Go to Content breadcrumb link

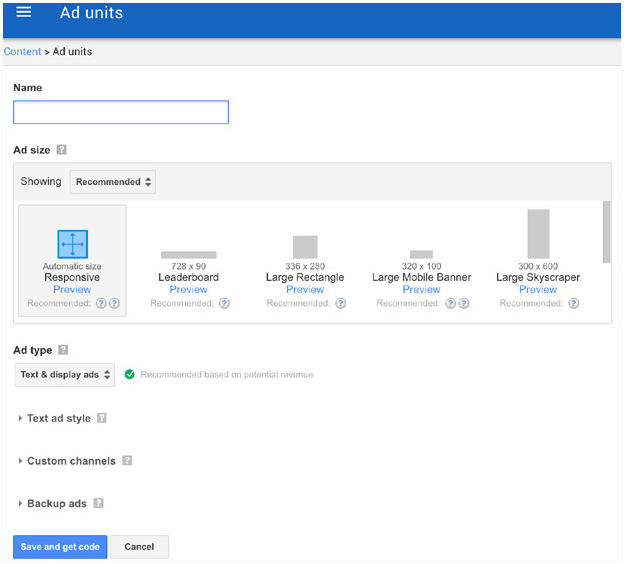(22, 52)
